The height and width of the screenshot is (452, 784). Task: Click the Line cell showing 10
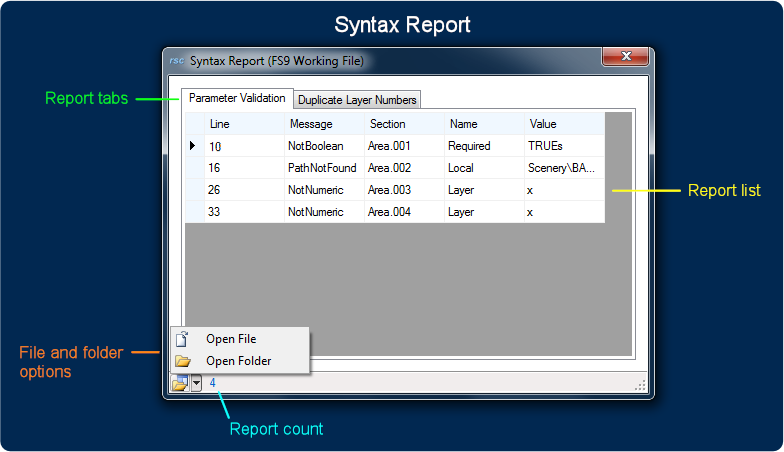pyautogui.click(x=244, y=146)
